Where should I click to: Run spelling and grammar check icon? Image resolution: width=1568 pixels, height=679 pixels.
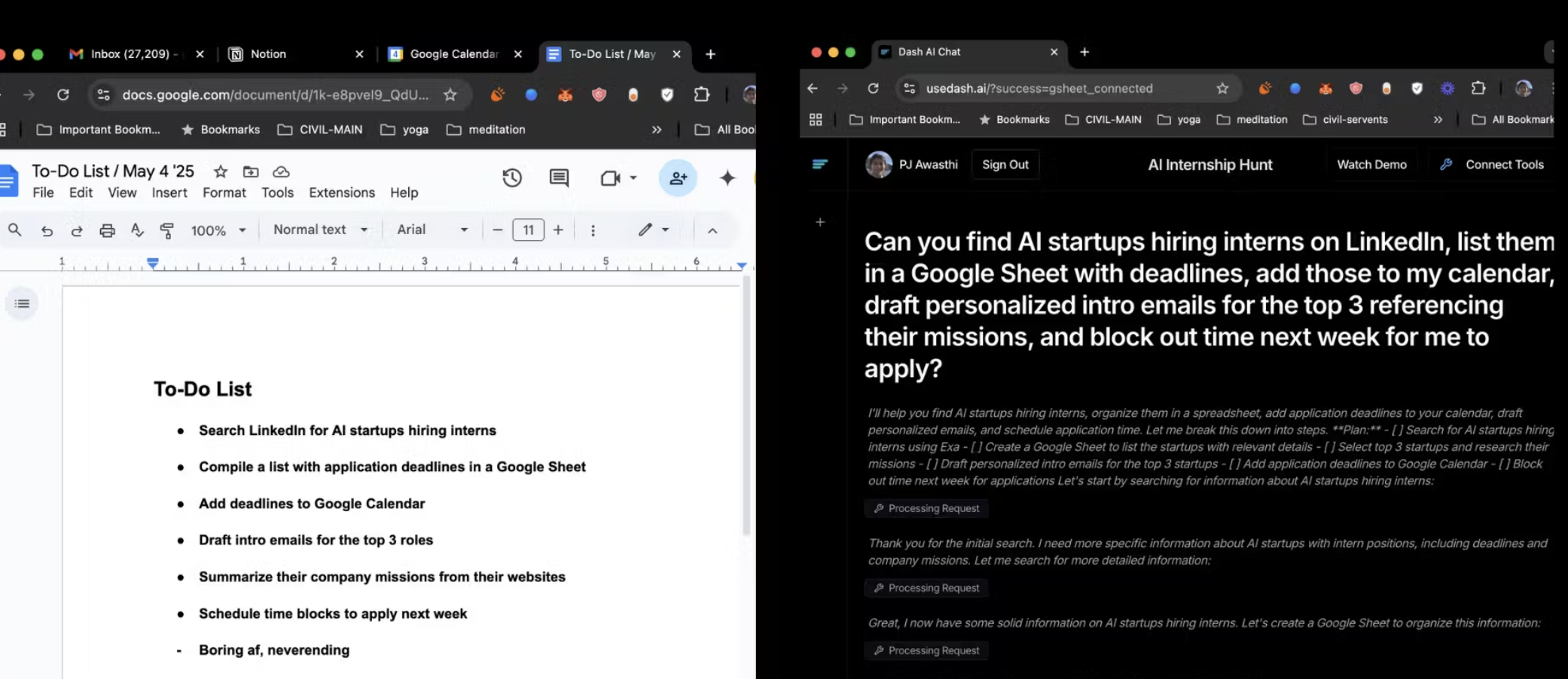click(x=137, y=230)
